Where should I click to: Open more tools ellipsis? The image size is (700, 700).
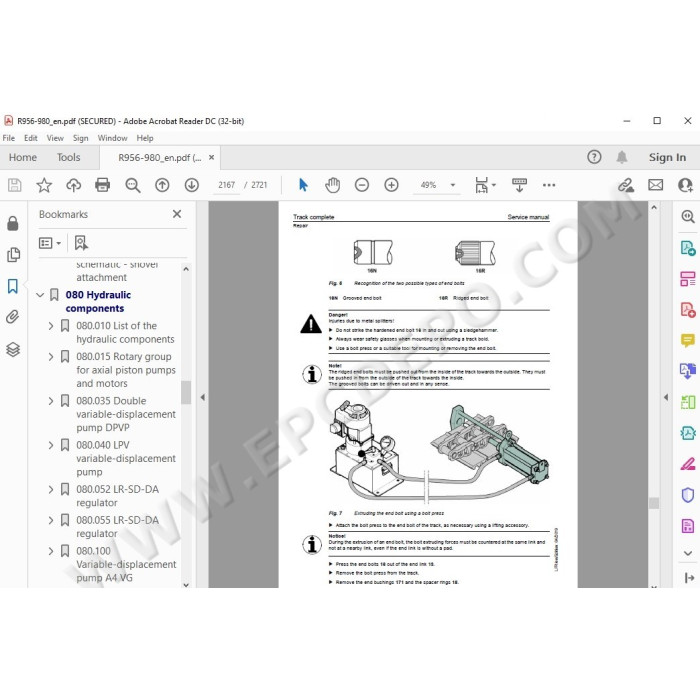coord(549,185)
